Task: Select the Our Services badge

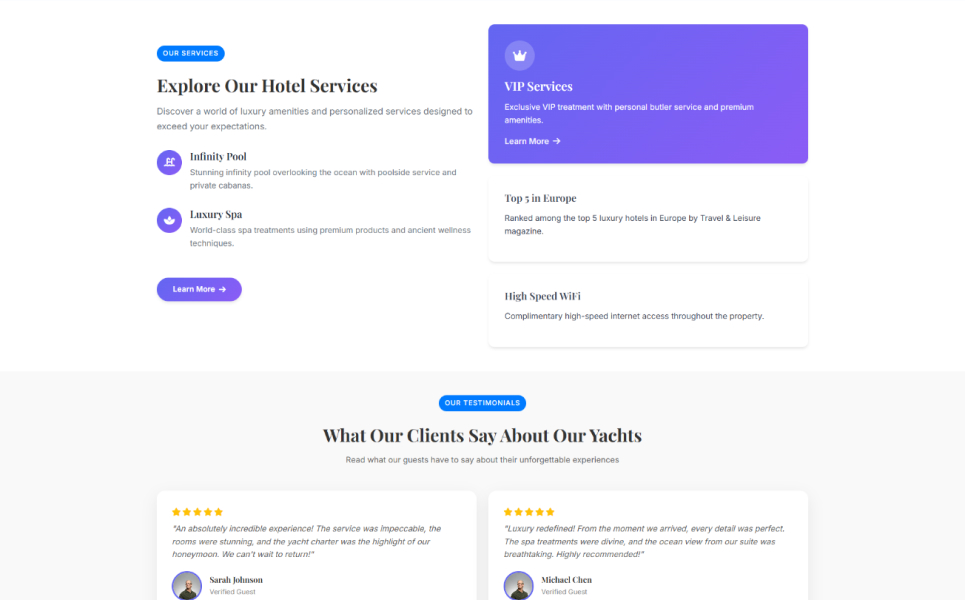Action: [190, 53]
